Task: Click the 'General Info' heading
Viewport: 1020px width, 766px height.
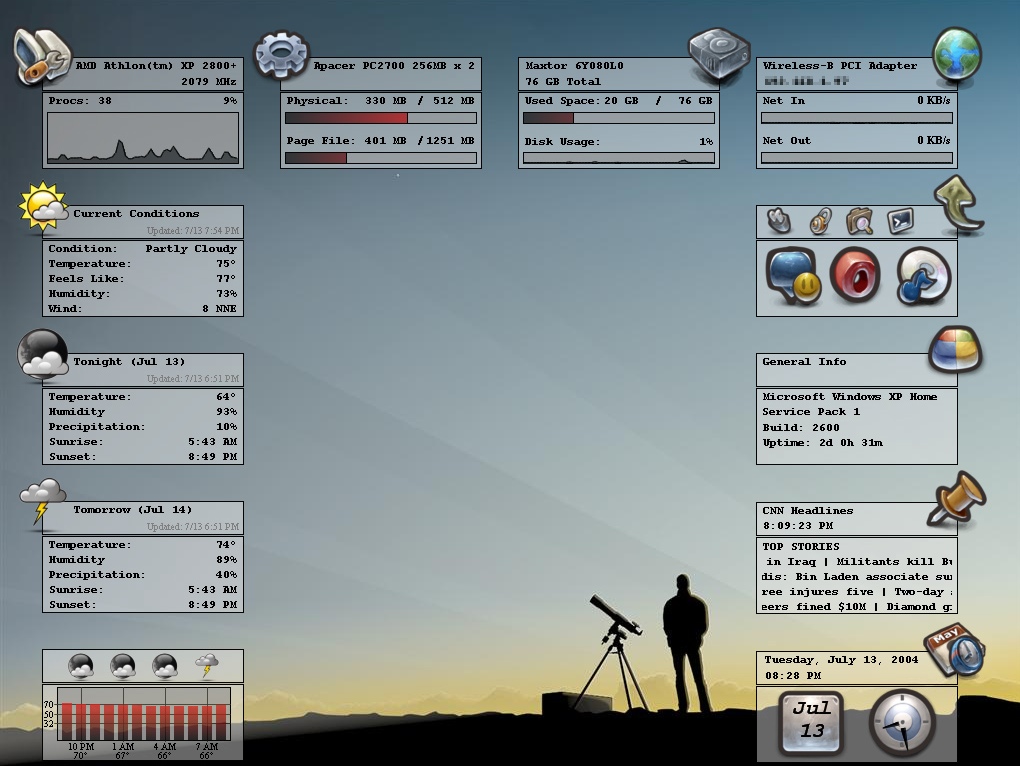Action: (x=804, y=362)
